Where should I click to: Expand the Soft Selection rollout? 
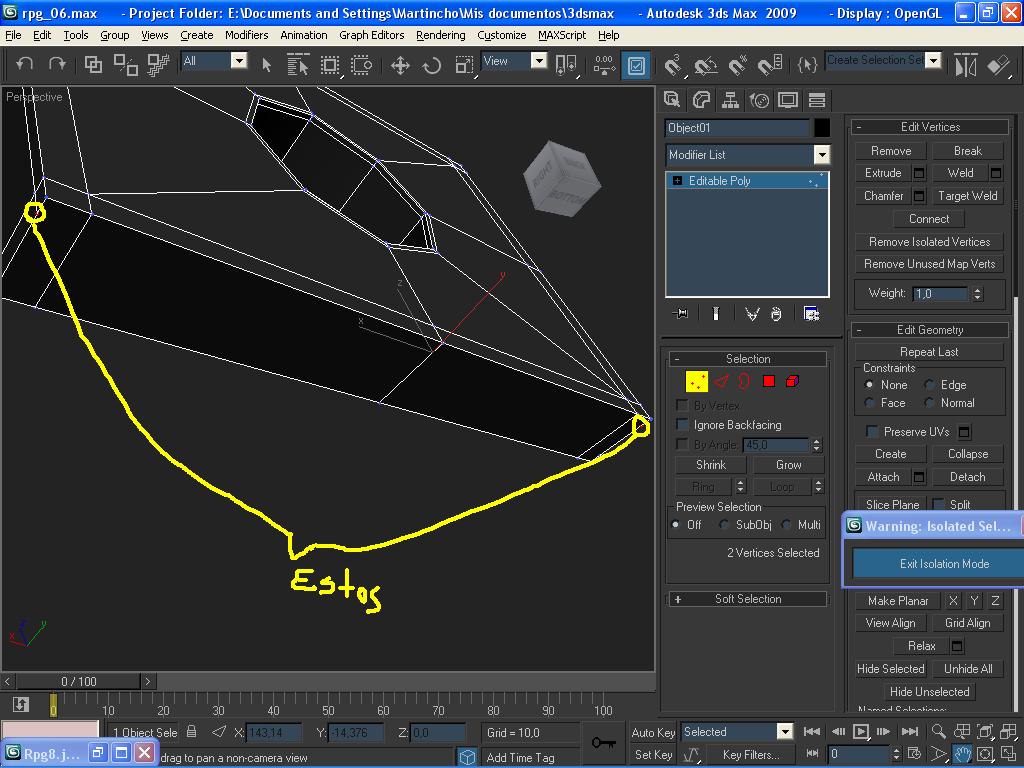pos(748,599)
